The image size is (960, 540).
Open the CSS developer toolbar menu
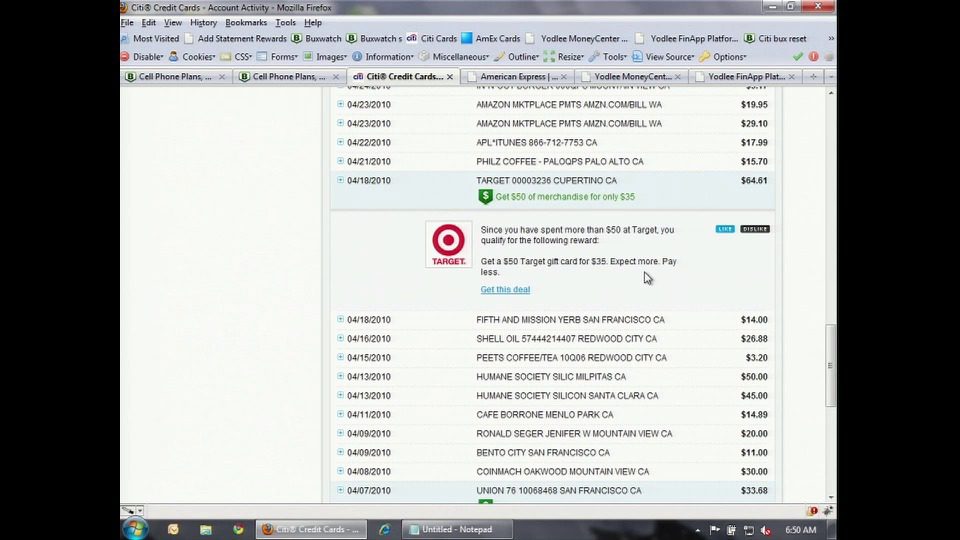coord(236,56)
